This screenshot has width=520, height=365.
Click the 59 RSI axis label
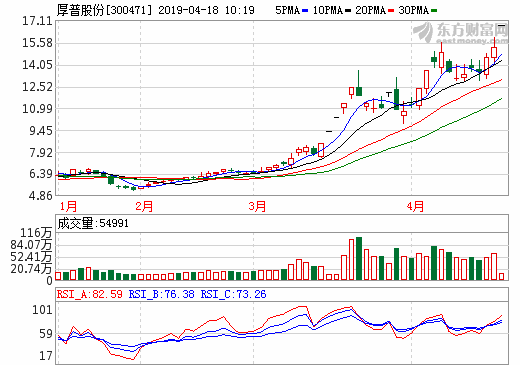click(x=46, y=334)
